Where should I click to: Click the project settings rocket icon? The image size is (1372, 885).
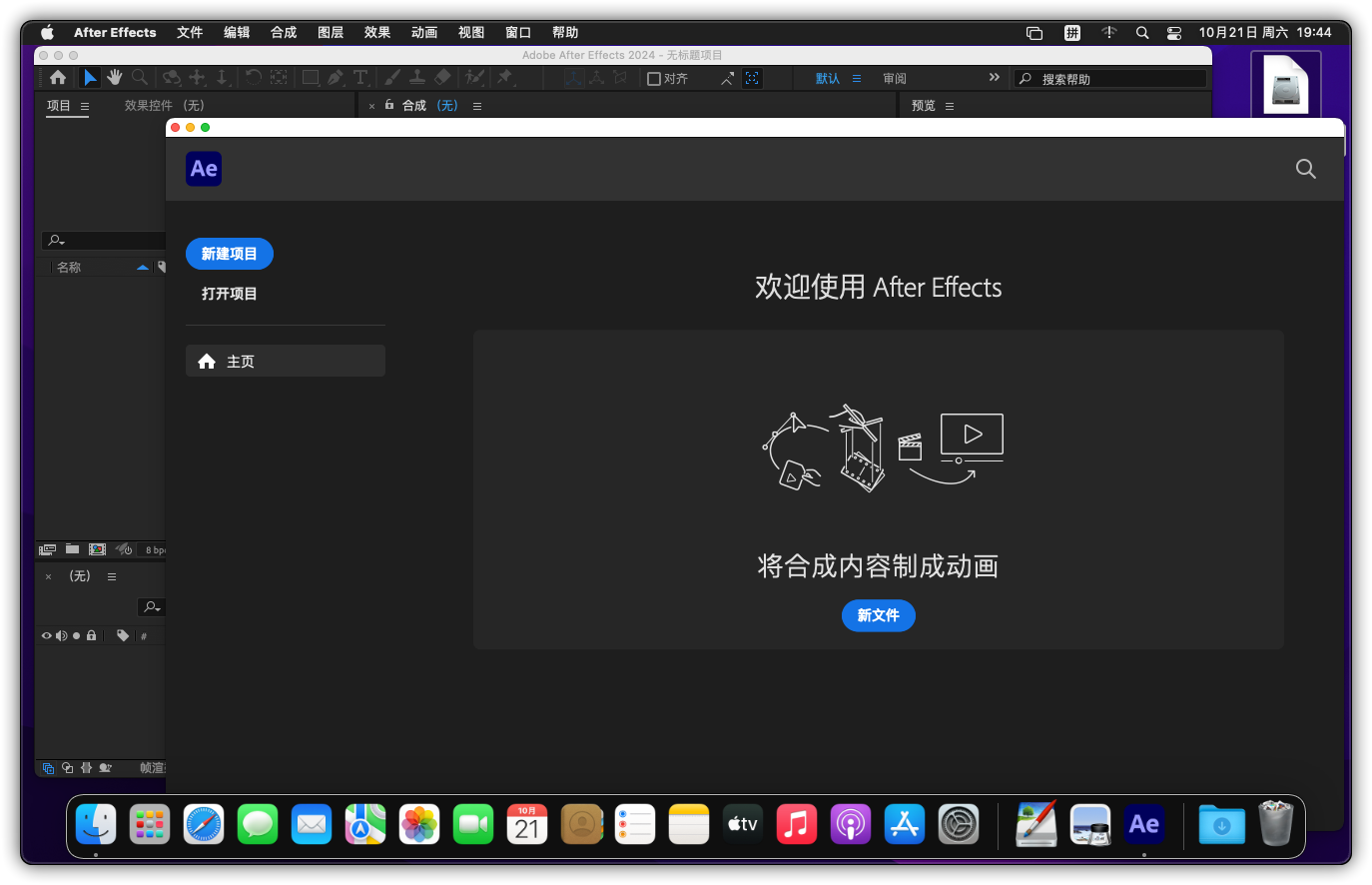[x=124, y=549]
